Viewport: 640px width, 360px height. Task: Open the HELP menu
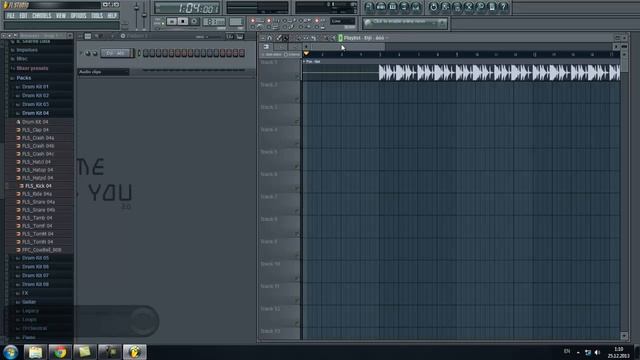[x=112, y=16]
